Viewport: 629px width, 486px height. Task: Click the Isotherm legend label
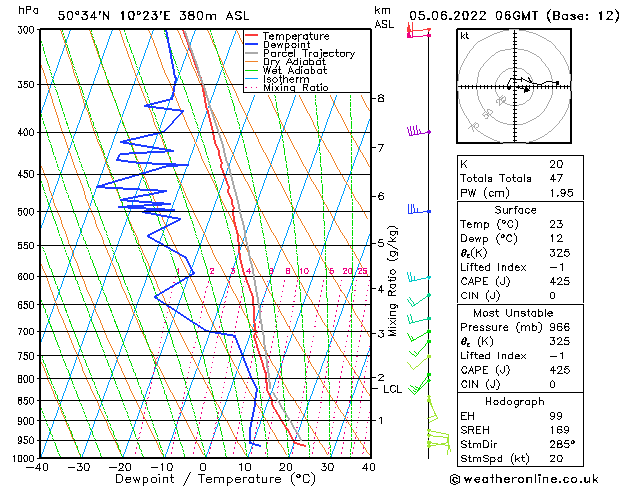point(286,79)
